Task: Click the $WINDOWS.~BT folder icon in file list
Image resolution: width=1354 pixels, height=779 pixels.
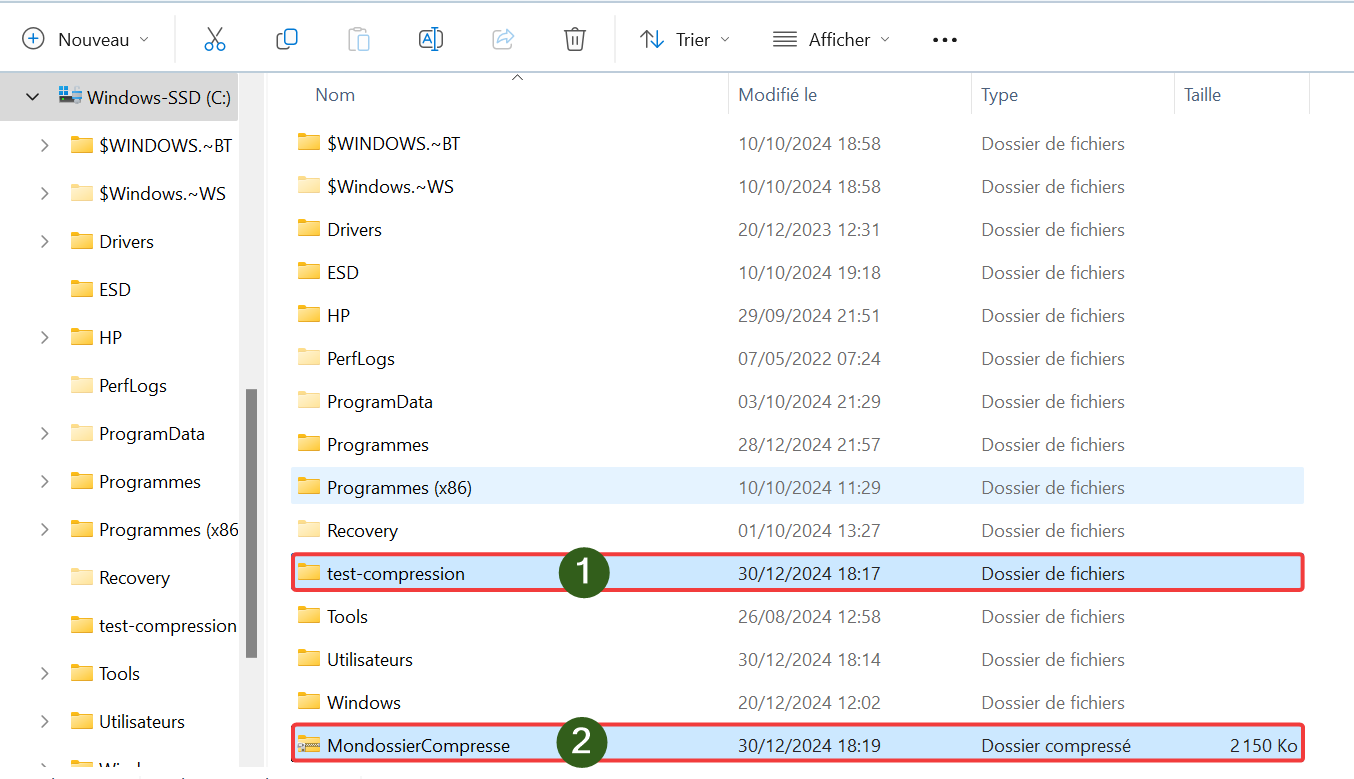Action: pos(309,142)
